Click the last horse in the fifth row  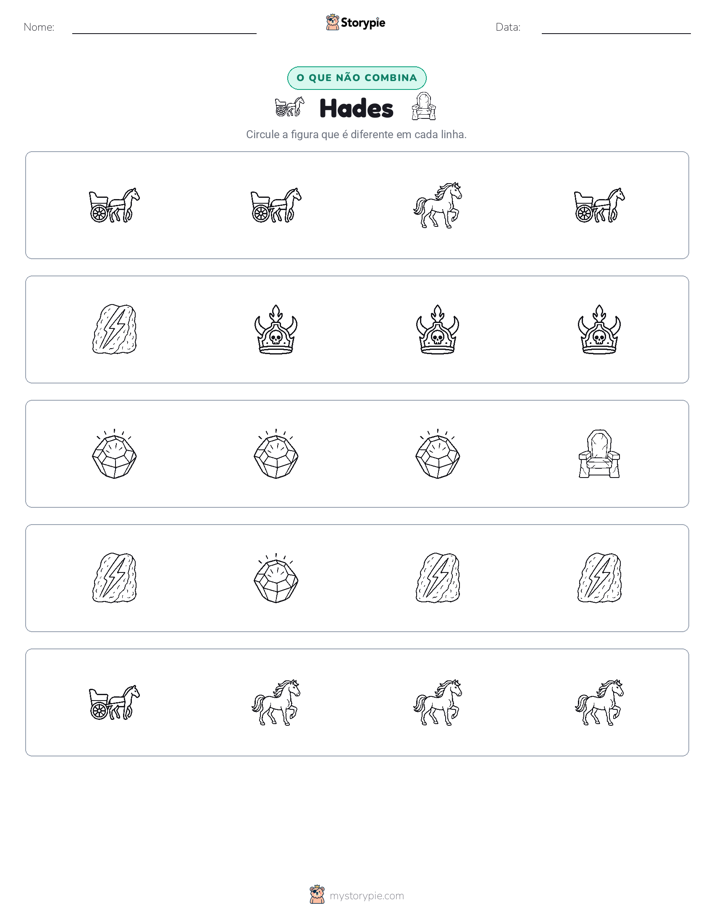tap(599, 702)
